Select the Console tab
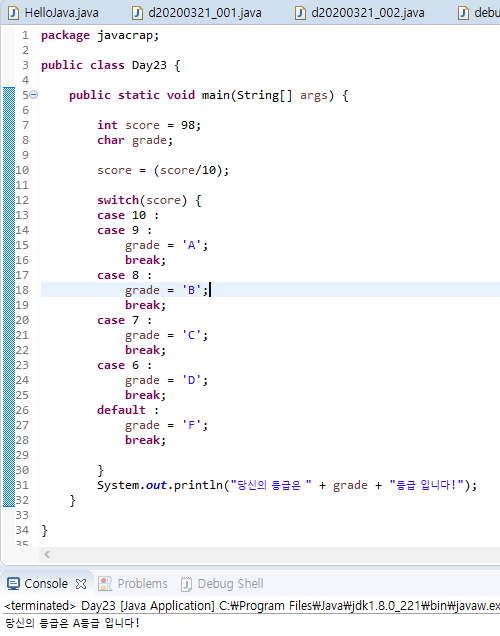This screenshot has width=500, height=636. 46,584
